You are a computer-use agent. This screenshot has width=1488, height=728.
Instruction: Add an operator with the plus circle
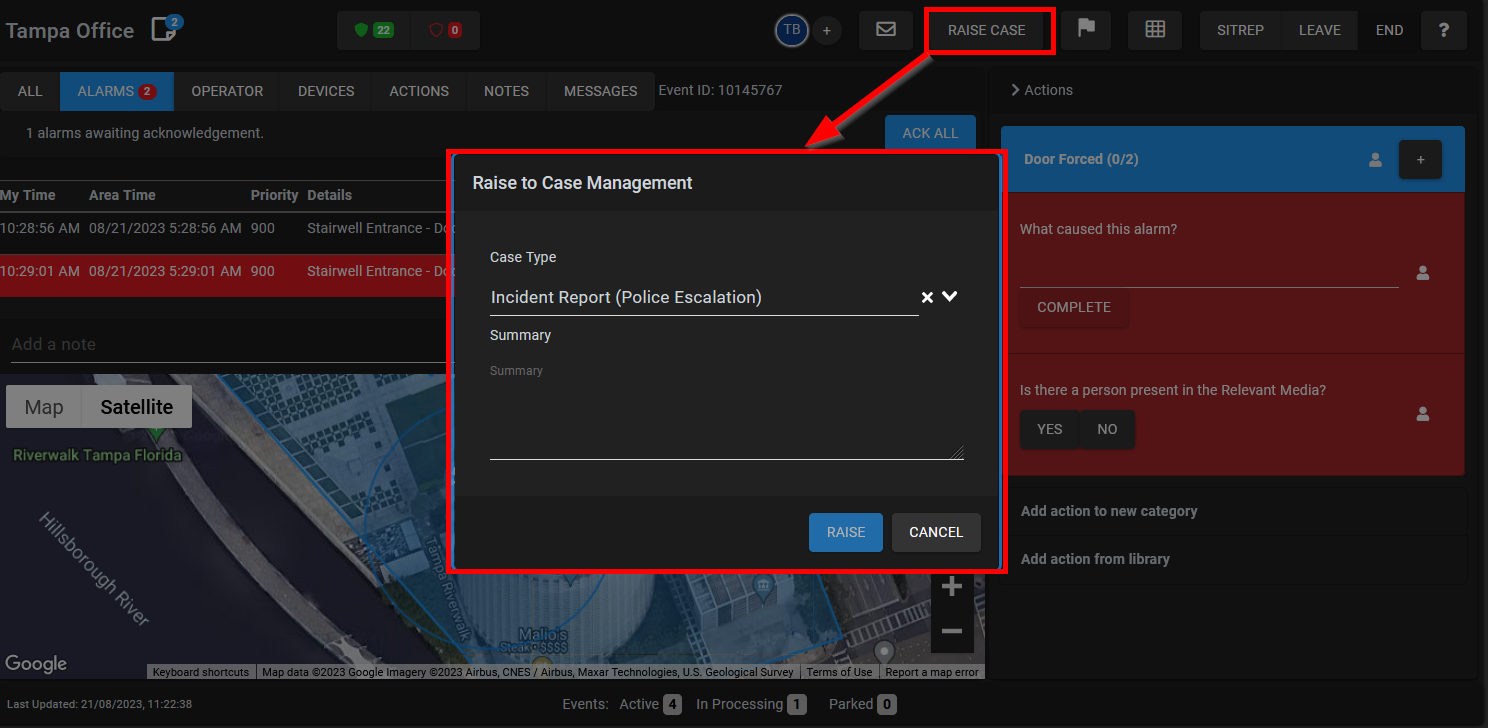click(x=826, y=31)
